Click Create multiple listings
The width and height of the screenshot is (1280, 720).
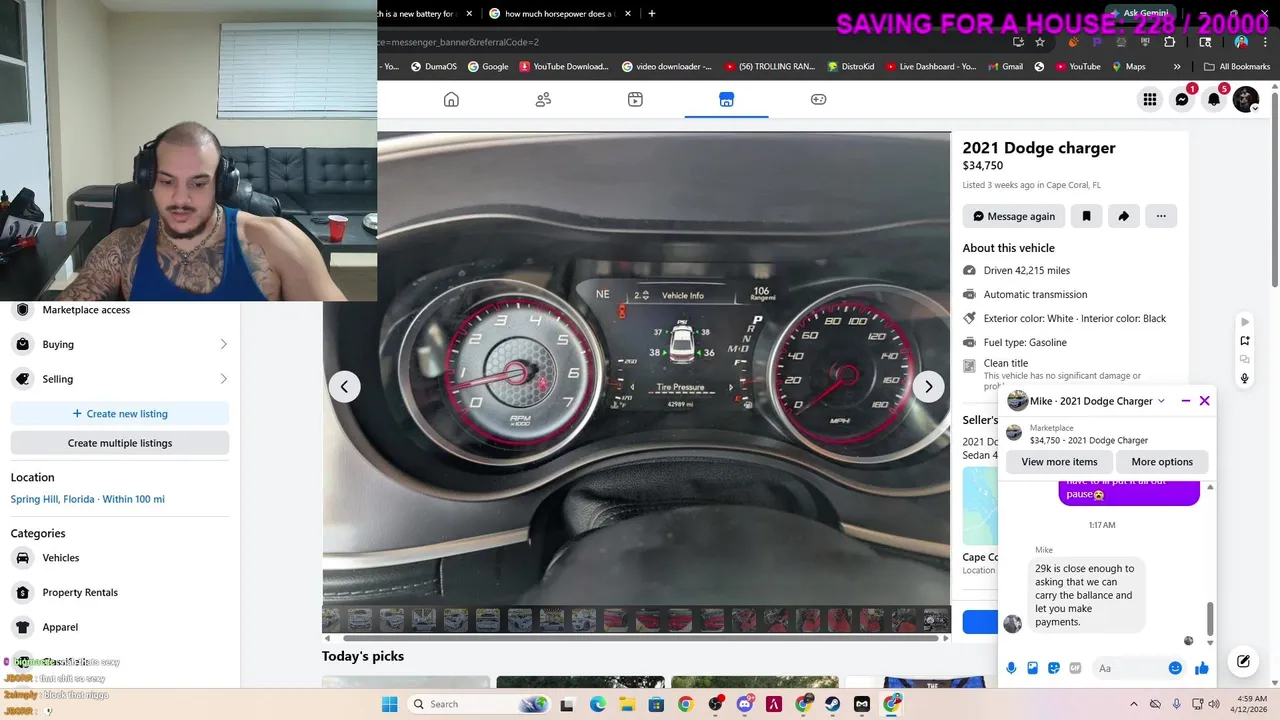(120, 443)
